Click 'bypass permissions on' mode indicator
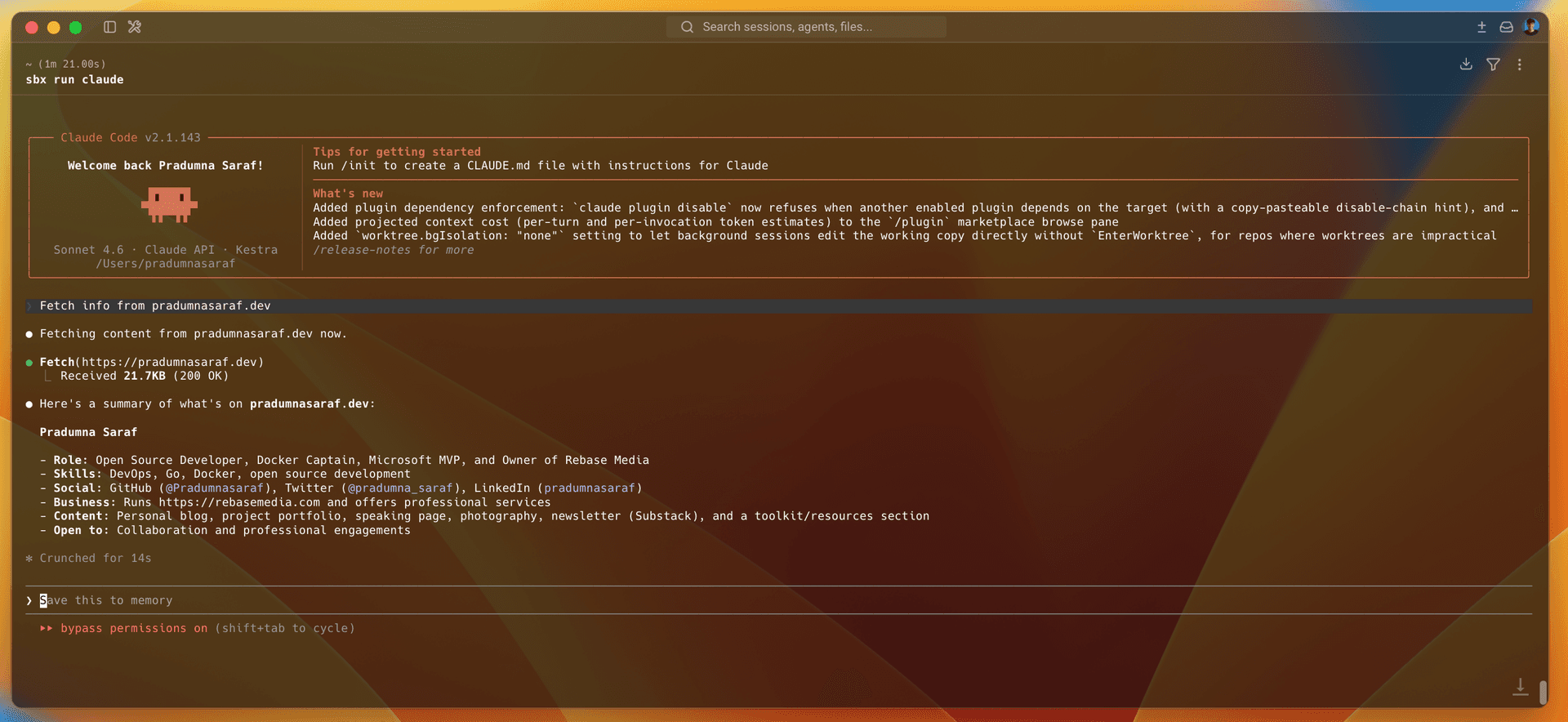The width and height of the screenshot is (1568, 722). (x=134, y=628)
